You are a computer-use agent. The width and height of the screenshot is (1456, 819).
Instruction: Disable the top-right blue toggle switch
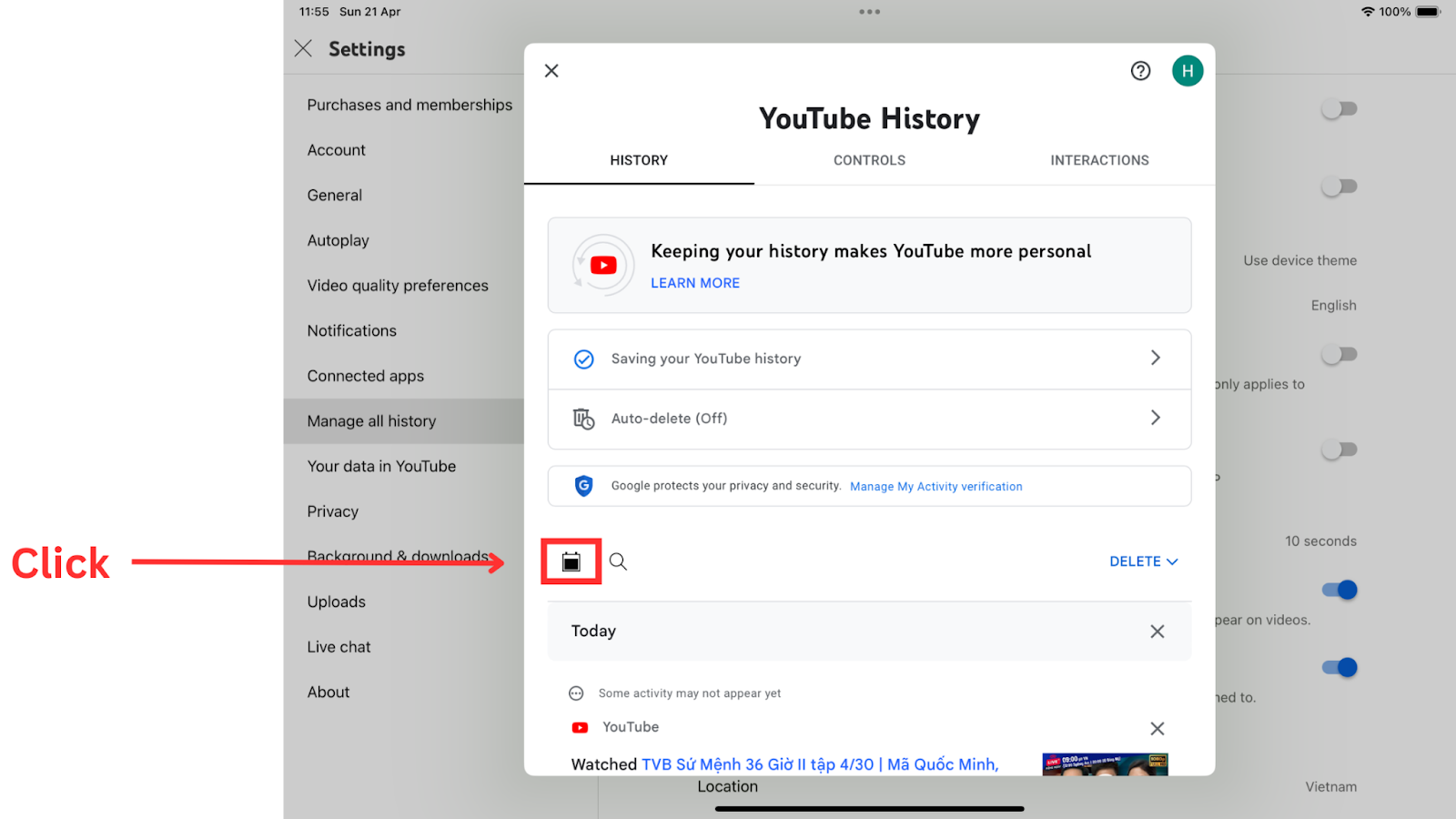point(1339,108)
